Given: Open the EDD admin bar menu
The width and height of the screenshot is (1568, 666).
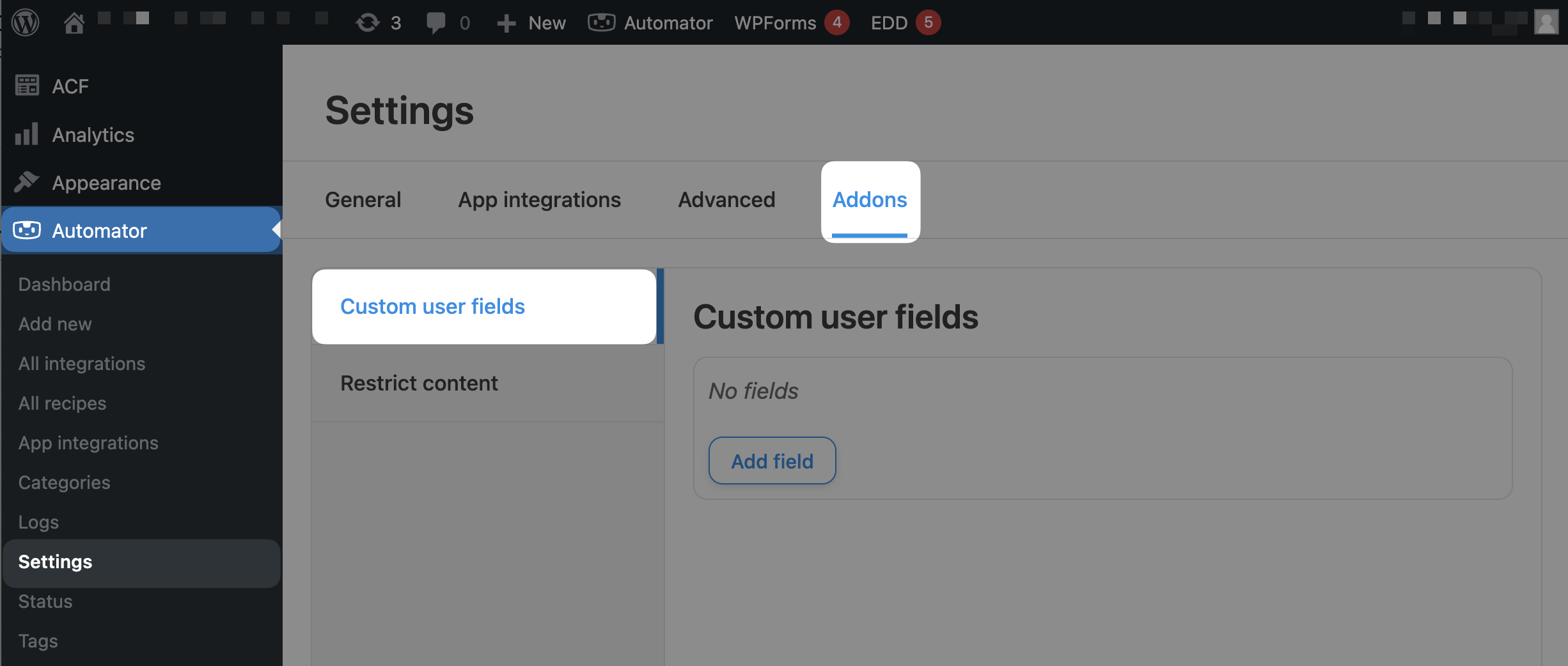Looking at the screenshot, I should click(x=889, y=23).
